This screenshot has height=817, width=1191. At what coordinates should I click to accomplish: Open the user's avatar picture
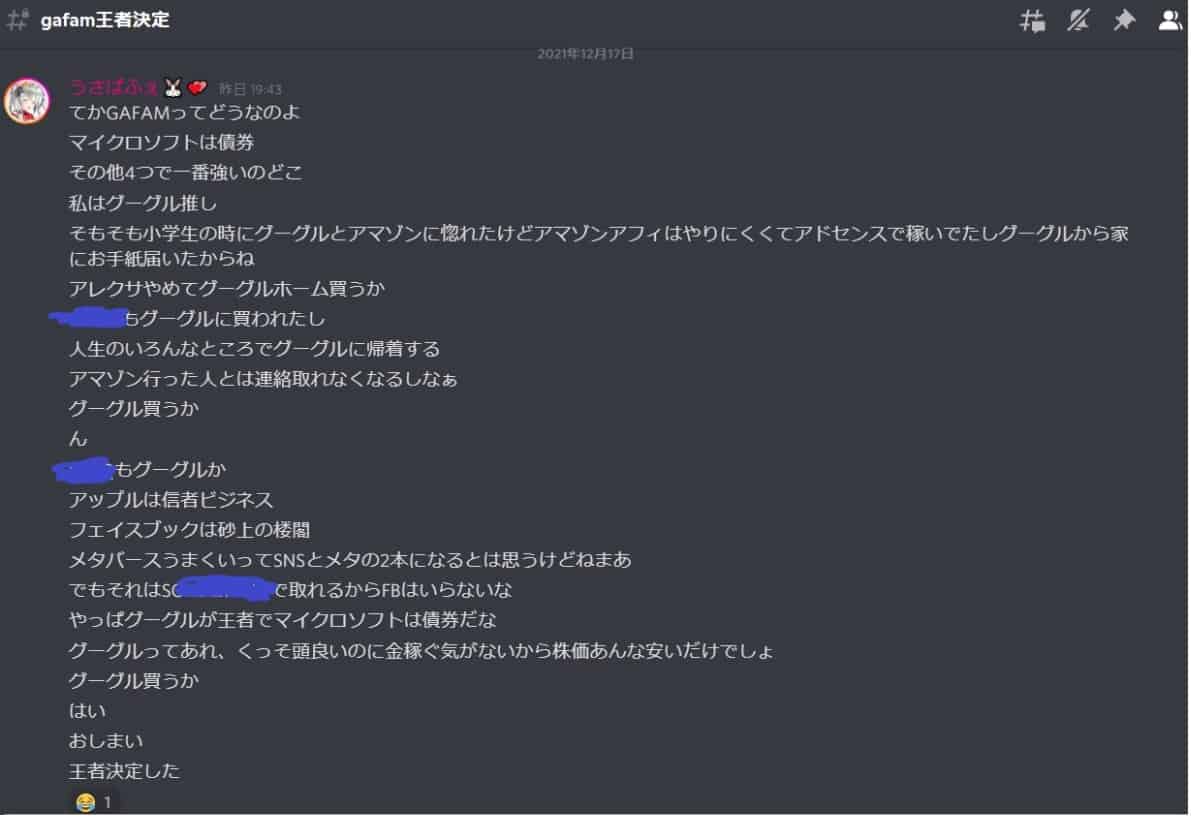point(27,101)
